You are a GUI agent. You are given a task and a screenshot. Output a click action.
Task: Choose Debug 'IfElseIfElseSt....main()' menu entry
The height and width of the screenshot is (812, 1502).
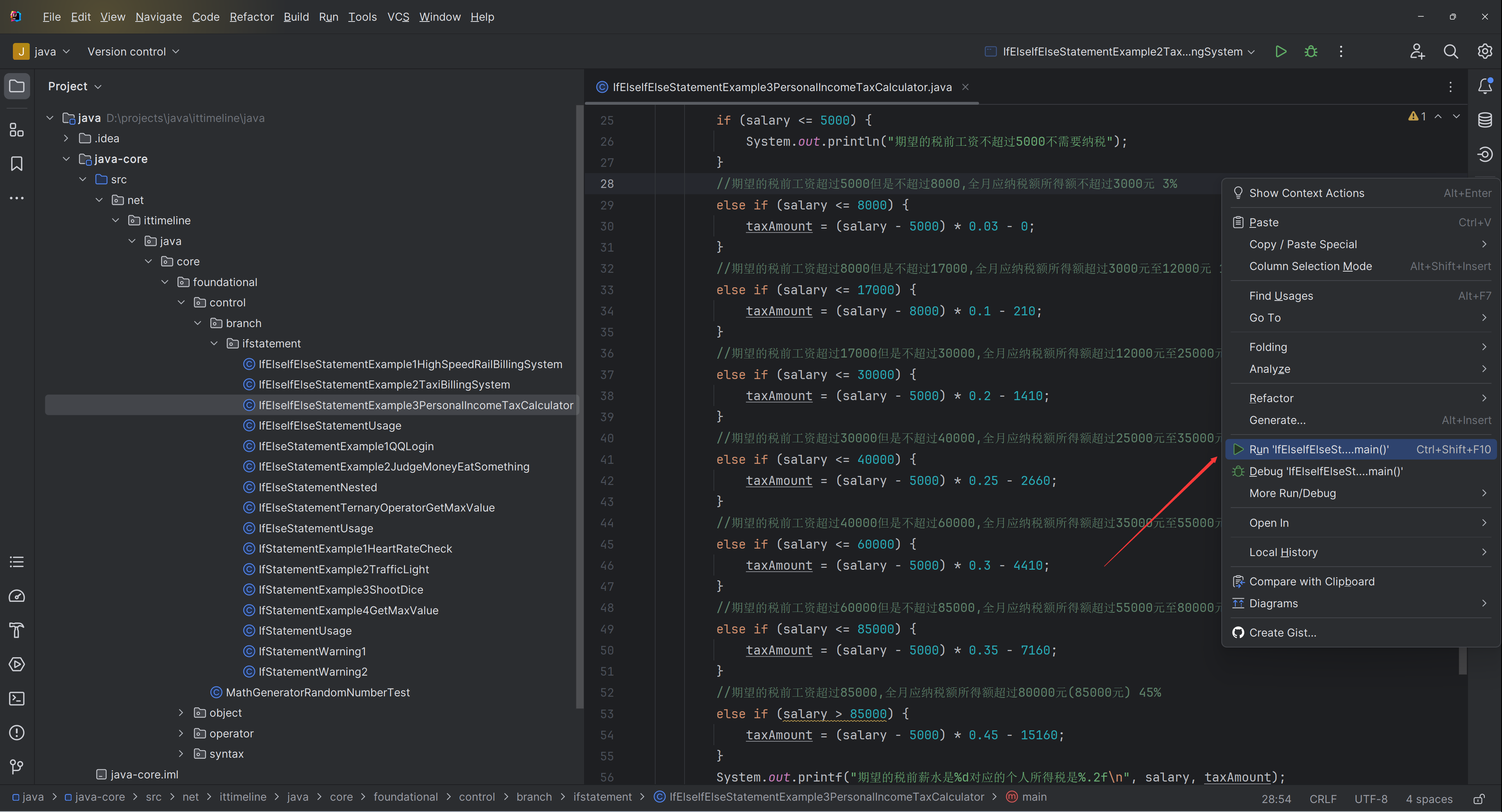1361,471
